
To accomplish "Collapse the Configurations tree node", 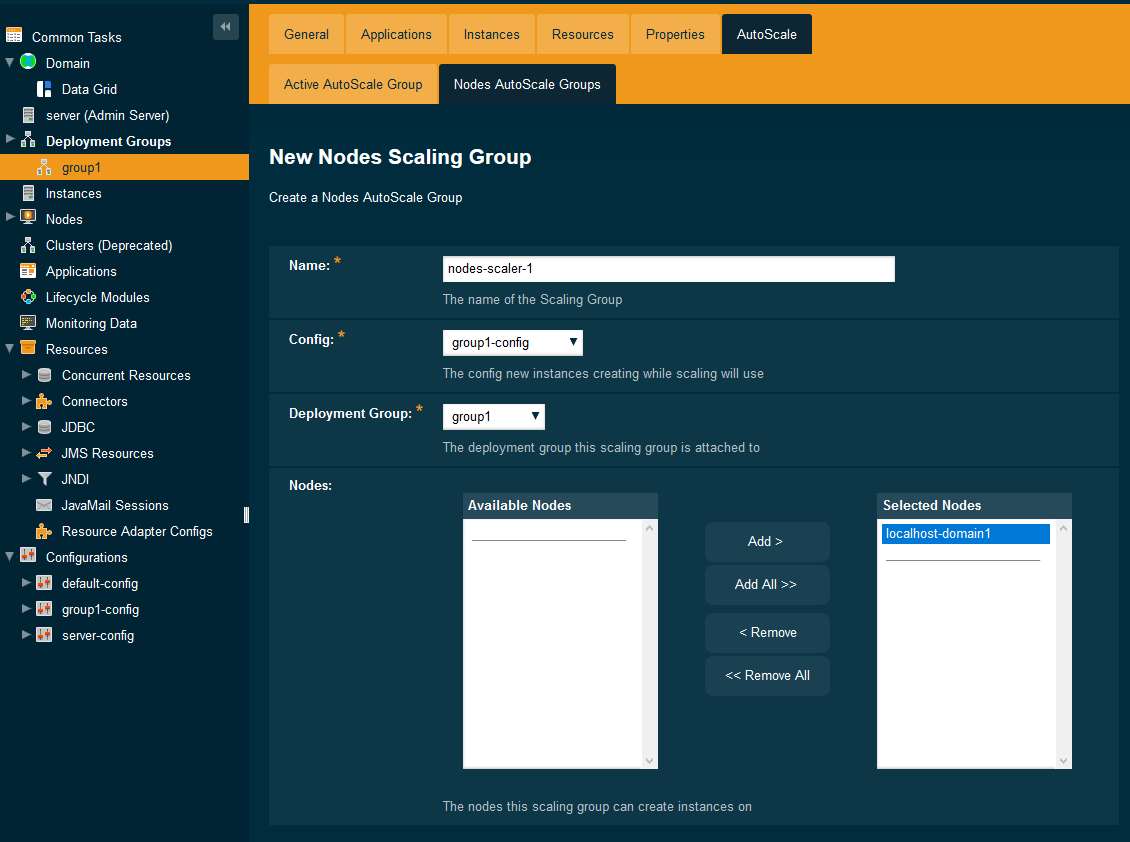I will [9, 557].
